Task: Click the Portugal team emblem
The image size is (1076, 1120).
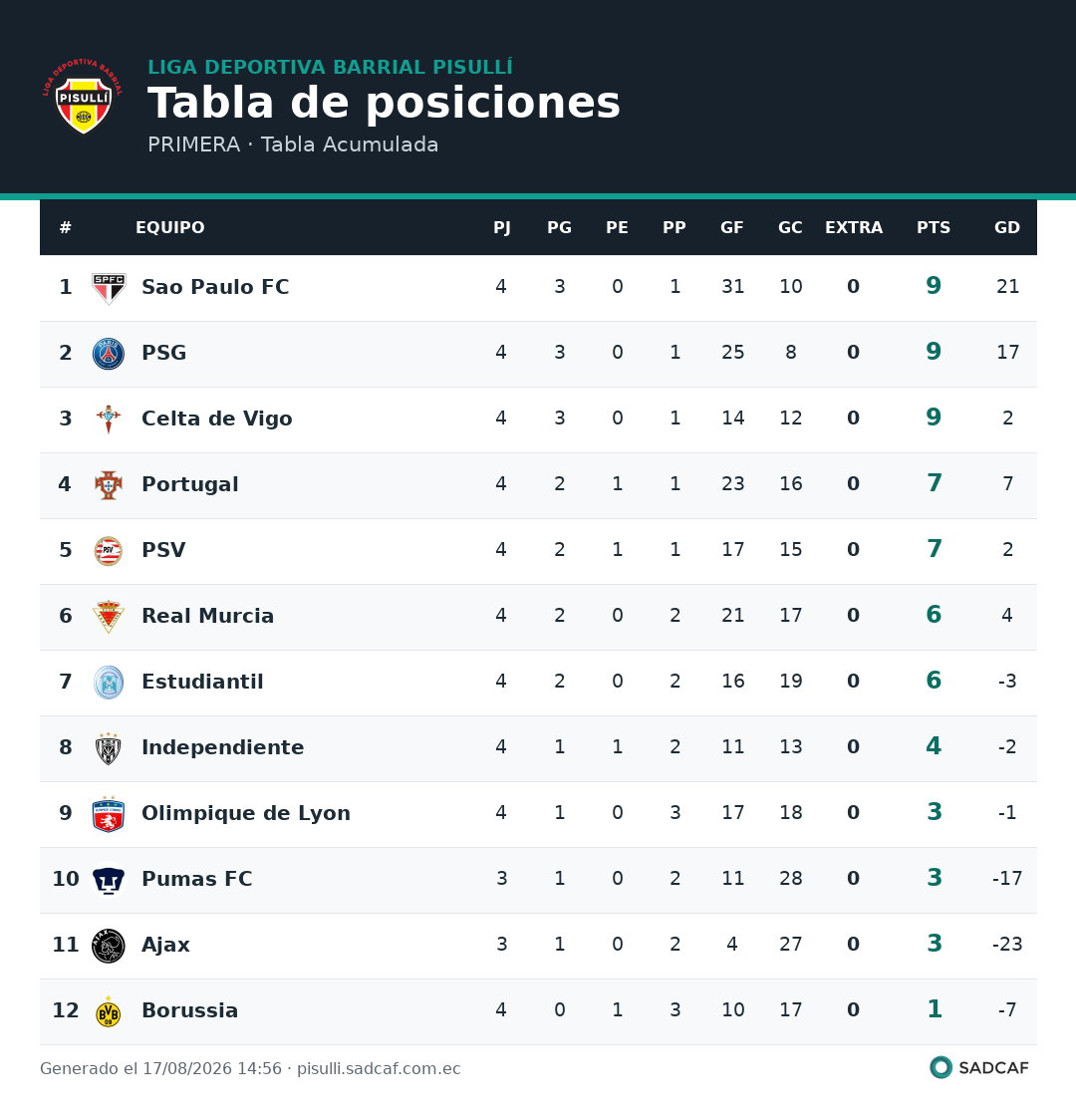Action: (x=109, y=485)
